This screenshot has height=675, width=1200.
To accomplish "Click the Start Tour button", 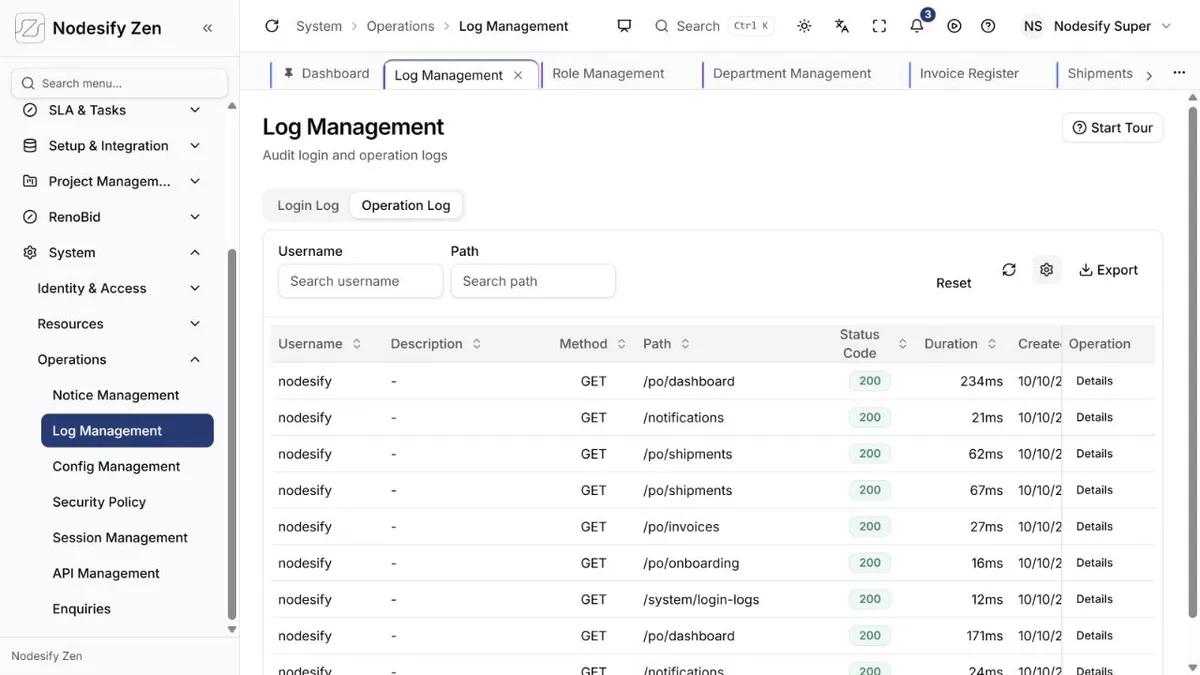I will pos(1112,128).
